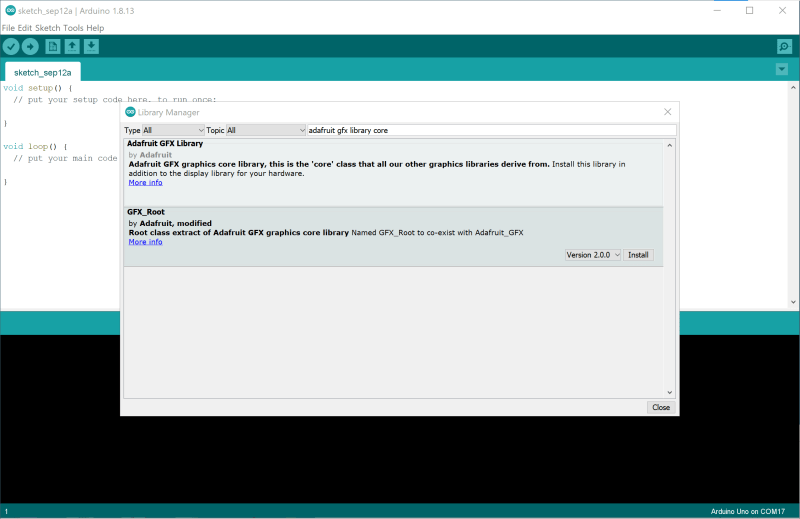Click the editor scroll up arrow
Image resolution: width=800 pixels, height=519 pixels.
click(793, 88)
